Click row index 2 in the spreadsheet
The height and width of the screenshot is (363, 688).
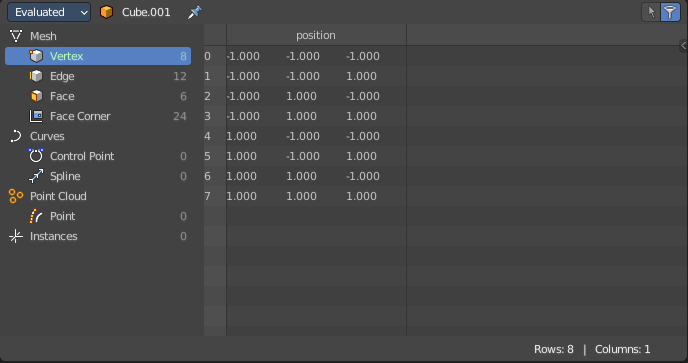207,96
